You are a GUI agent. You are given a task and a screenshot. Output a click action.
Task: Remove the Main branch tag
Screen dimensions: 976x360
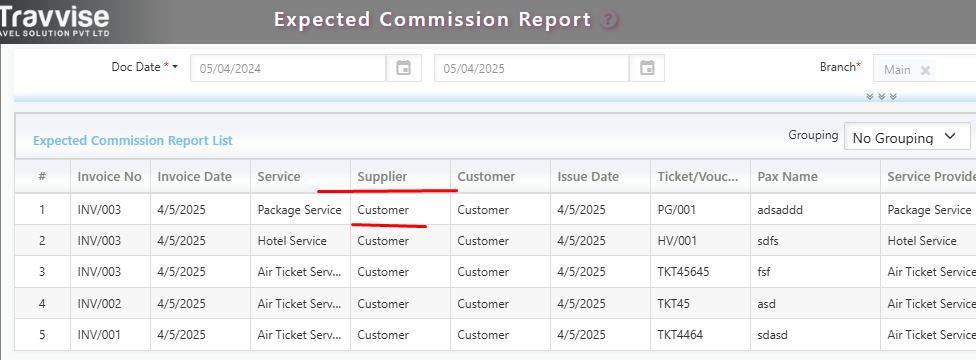pyautogui.click(x=925, y=70)
